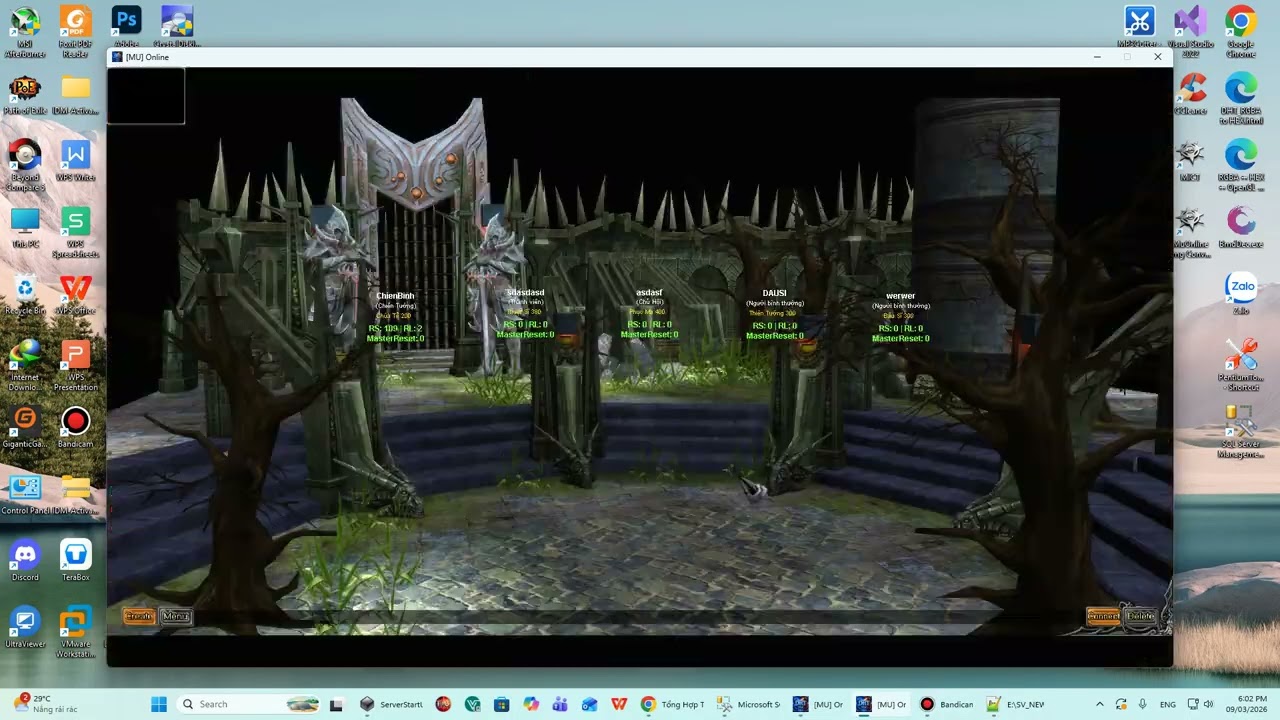Screen dimensions: 1280x720
Task: Open MSI Afterburner desktop icon
Action: click(x=25, y=32)
